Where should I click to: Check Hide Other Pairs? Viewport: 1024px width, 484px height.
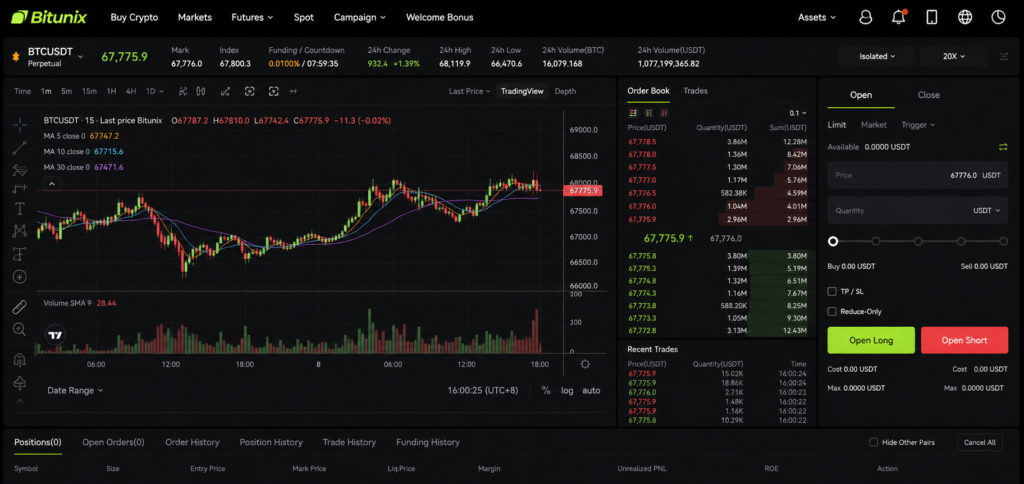pos(873,442)
